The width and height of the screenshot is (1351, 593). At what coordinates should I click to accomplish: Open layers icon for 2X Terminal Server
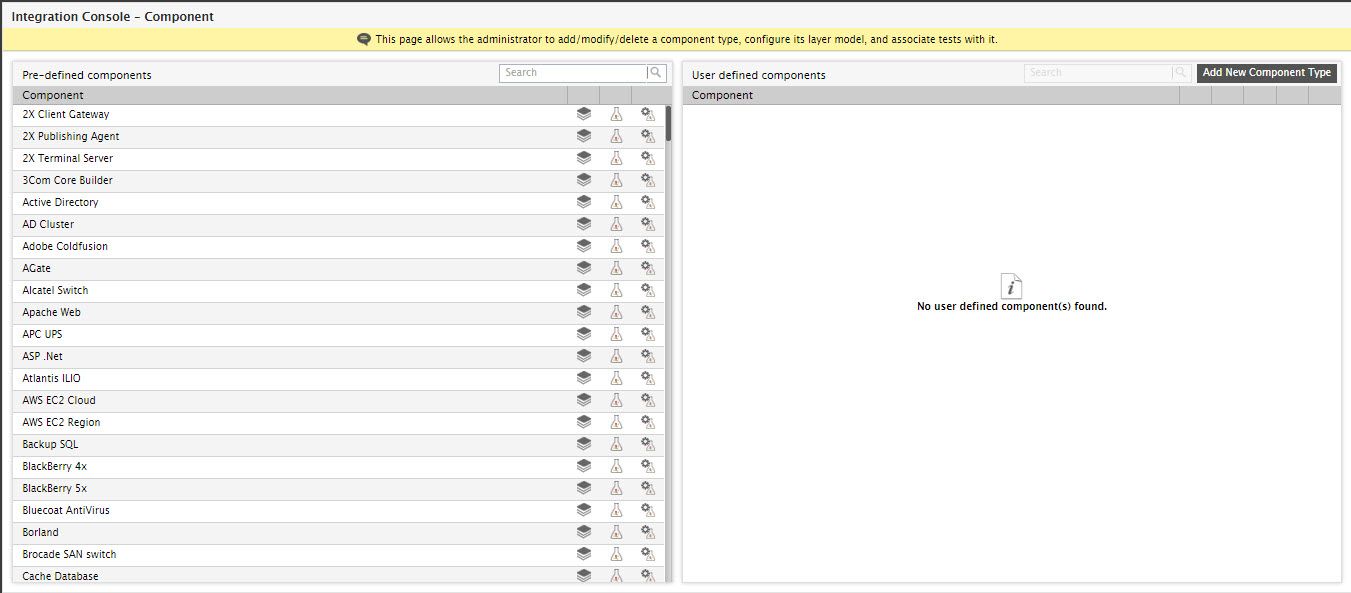pos(584,158)
